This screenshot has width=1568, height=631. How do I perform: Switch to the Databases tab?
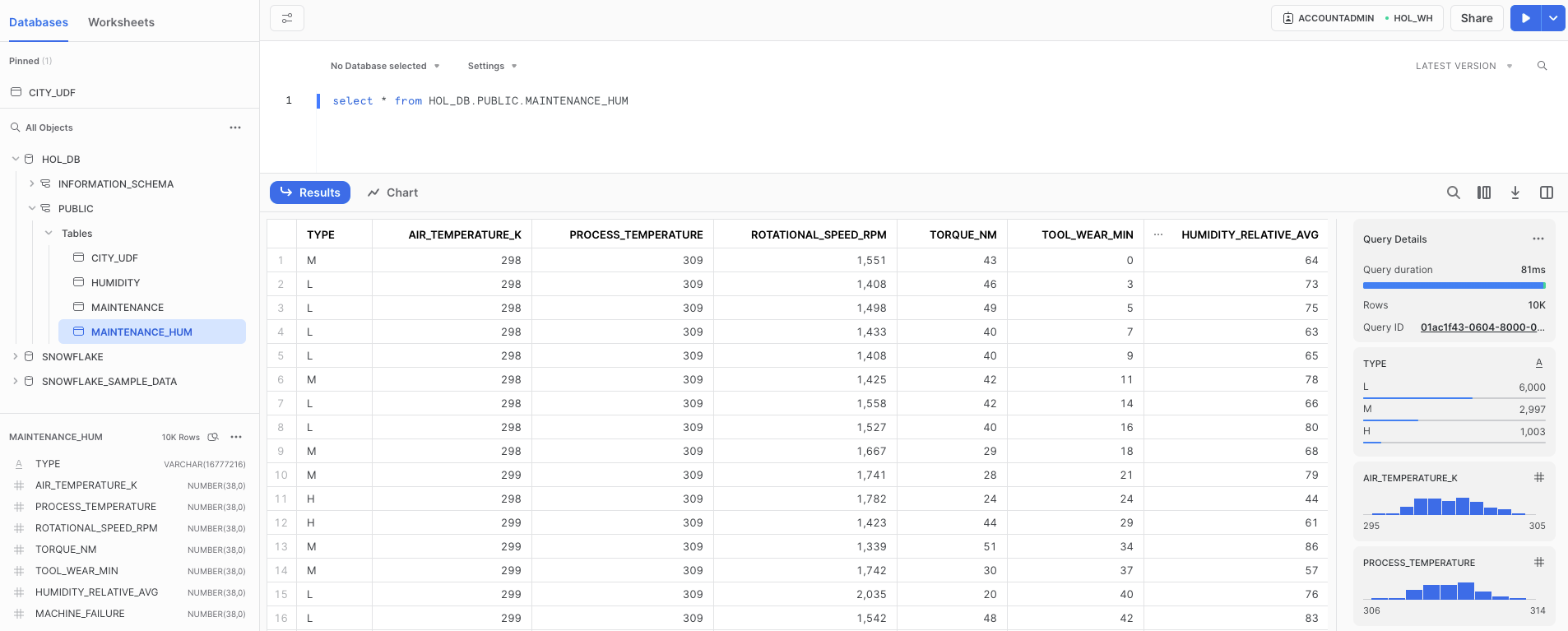coord(39,22)
